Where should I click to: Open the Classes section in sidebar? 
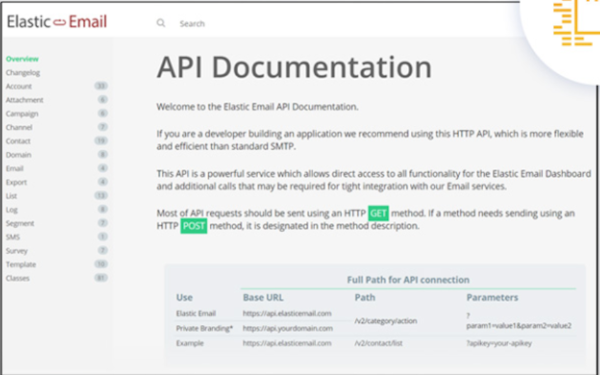18,278
